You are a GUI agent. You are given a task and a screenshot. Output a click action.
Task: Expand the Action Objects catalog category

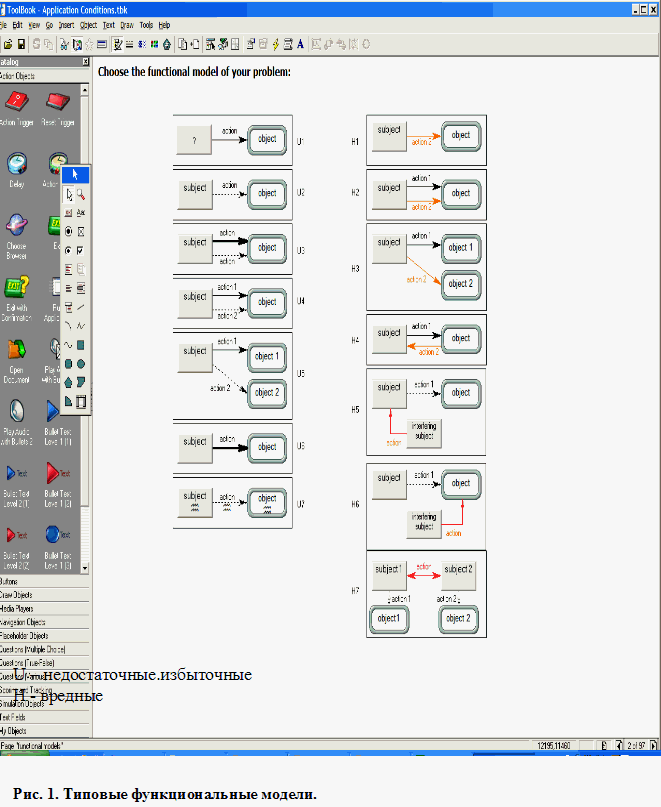pyautogui.click(x=44, y=76)
